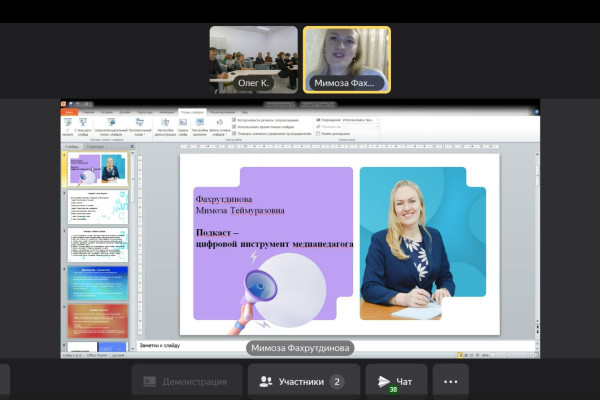Select Олег К. video thumbnail

pyautogui.click(x=253, y=59)
